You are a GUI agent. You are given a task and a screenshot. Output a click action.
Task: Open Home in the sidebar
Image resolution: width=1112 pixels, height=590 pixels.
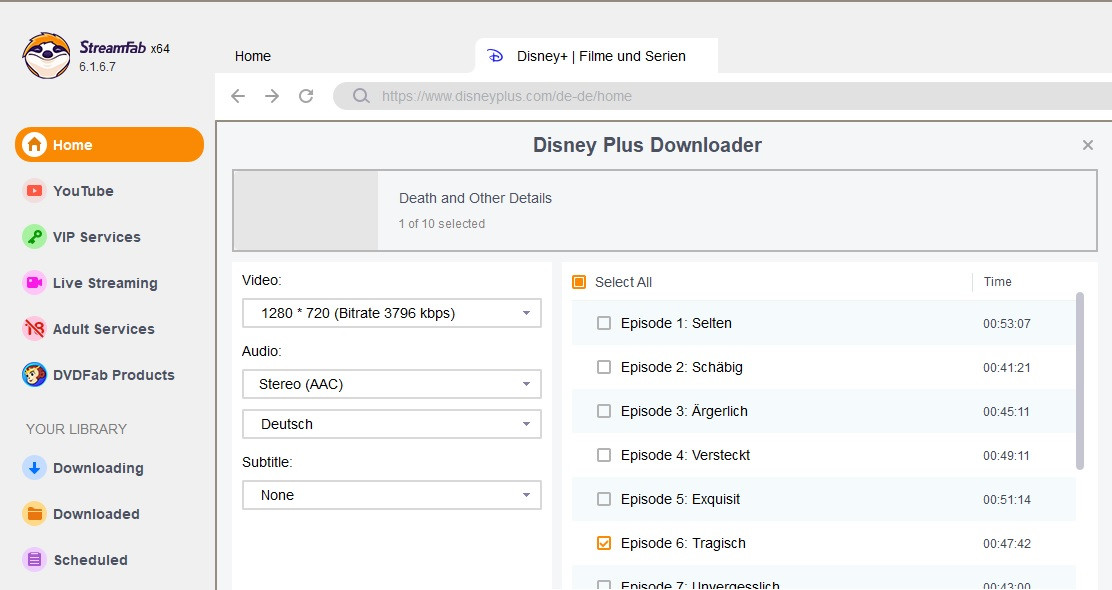[109, 145]
